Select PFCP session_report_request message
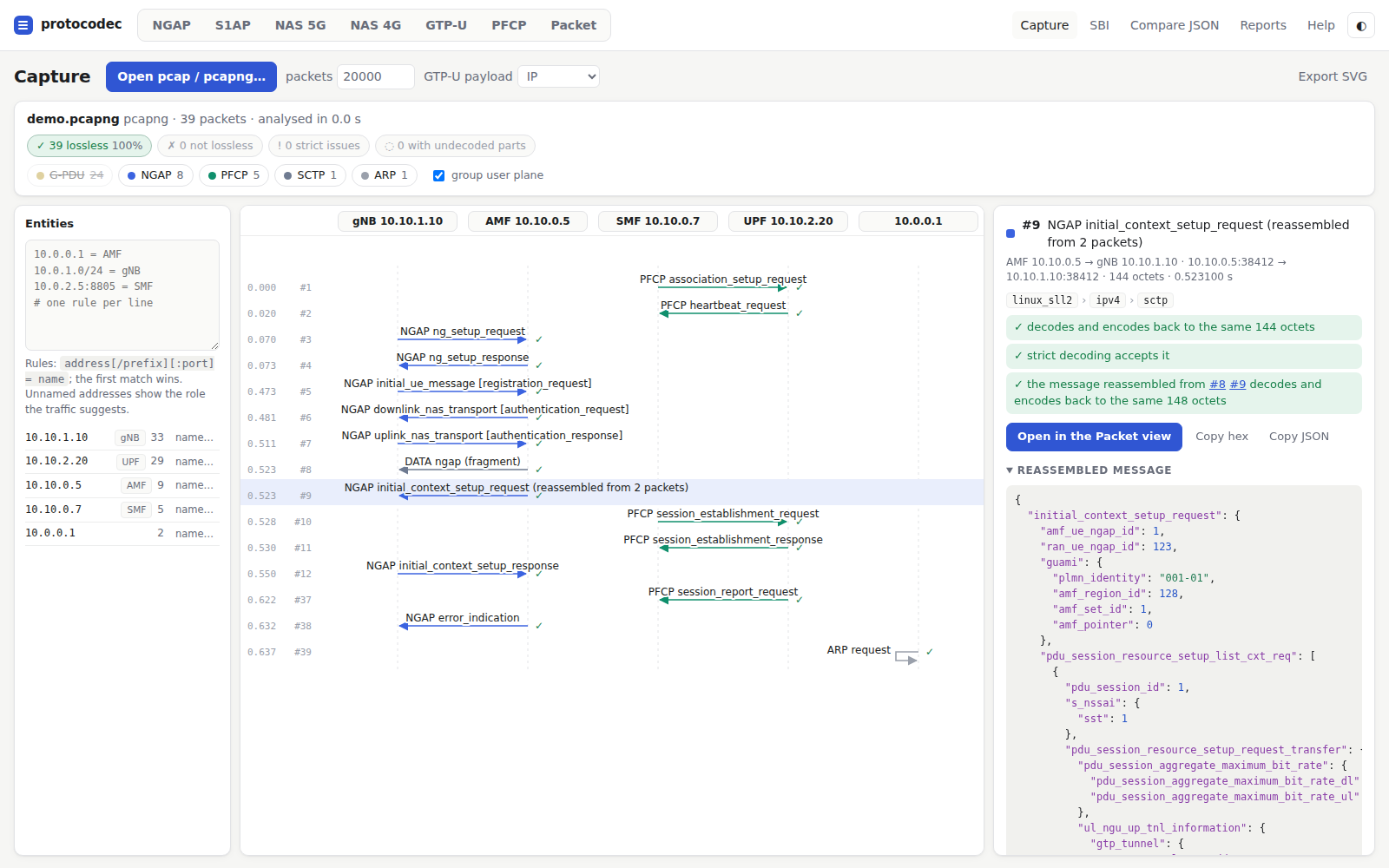This screenshot has height=868, width=1389. point(723,592)
